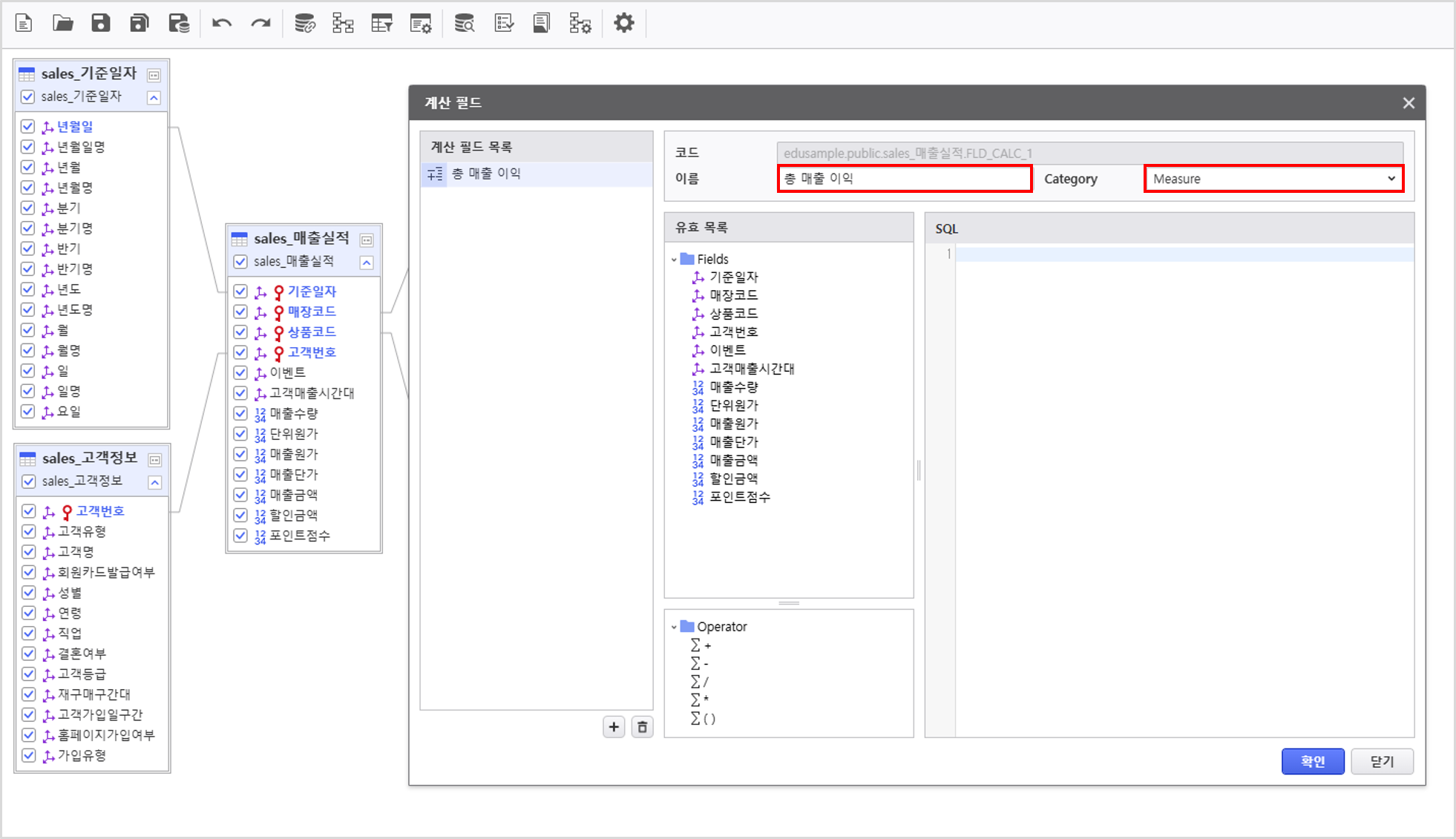Screen dimensions: 1456x839
Task: Click the Open folder toolbar icon
Action: pyautogui.click(x=63, y=23)
